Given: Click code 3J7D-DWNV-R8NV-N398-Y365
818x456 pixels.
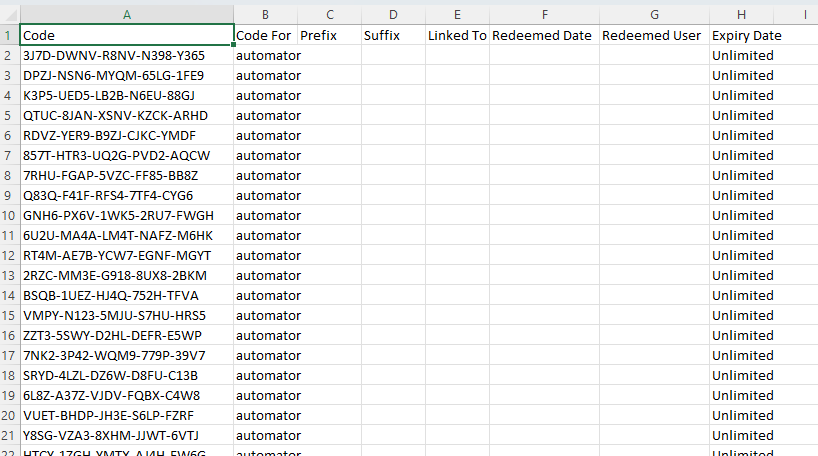Looking at the screenshot, I should tap(114, 55).
